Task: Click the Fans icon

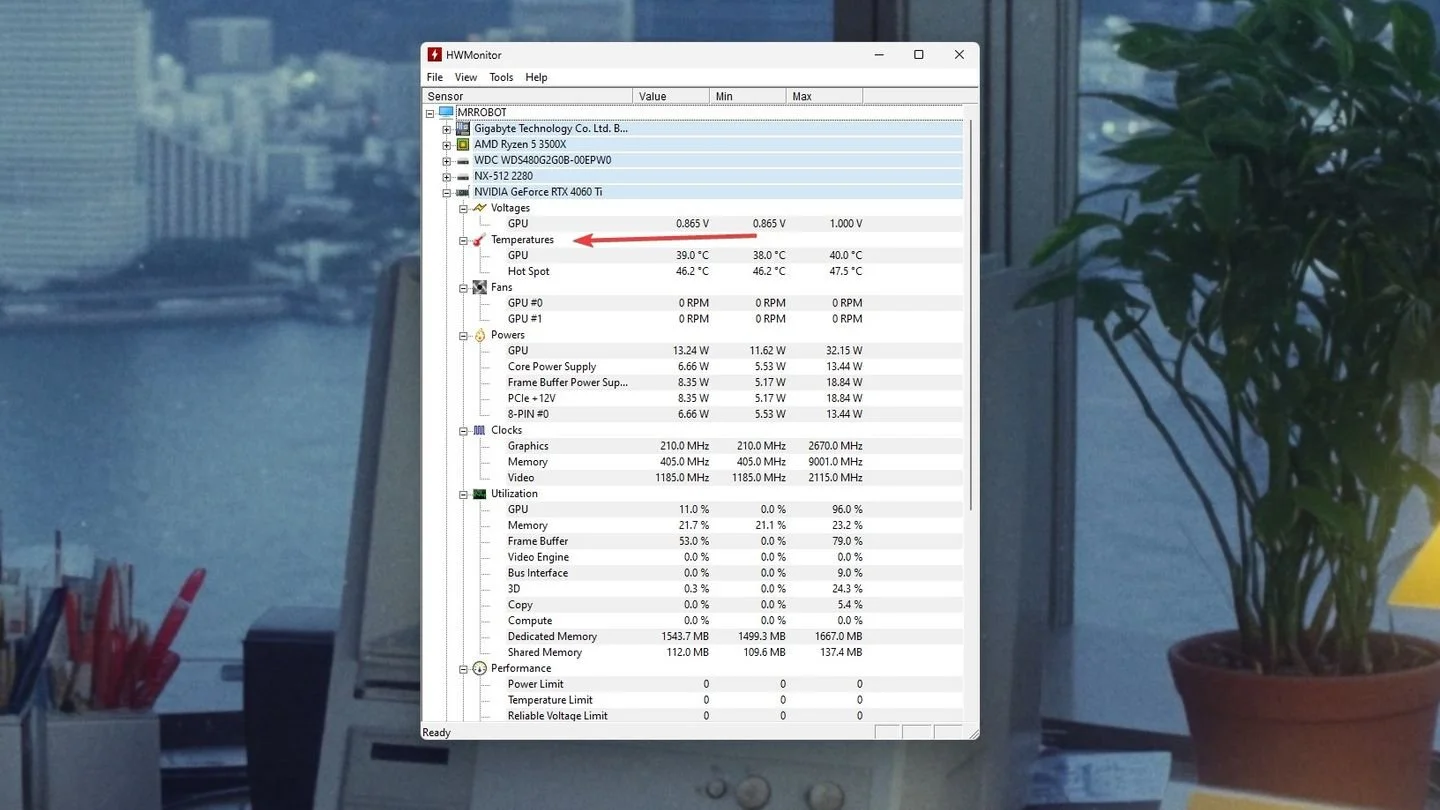Action: pos(480,287)
